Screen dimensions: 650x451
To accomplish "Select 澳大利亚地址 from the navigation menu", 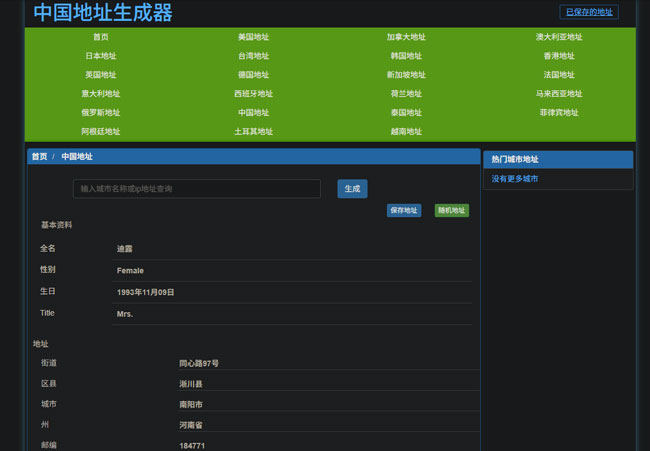I will point(559,37).
